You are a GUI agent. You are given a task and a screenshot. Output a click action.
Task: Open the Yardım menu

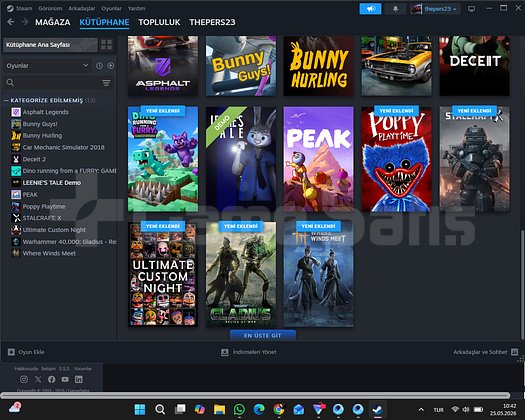pos(137,8)
